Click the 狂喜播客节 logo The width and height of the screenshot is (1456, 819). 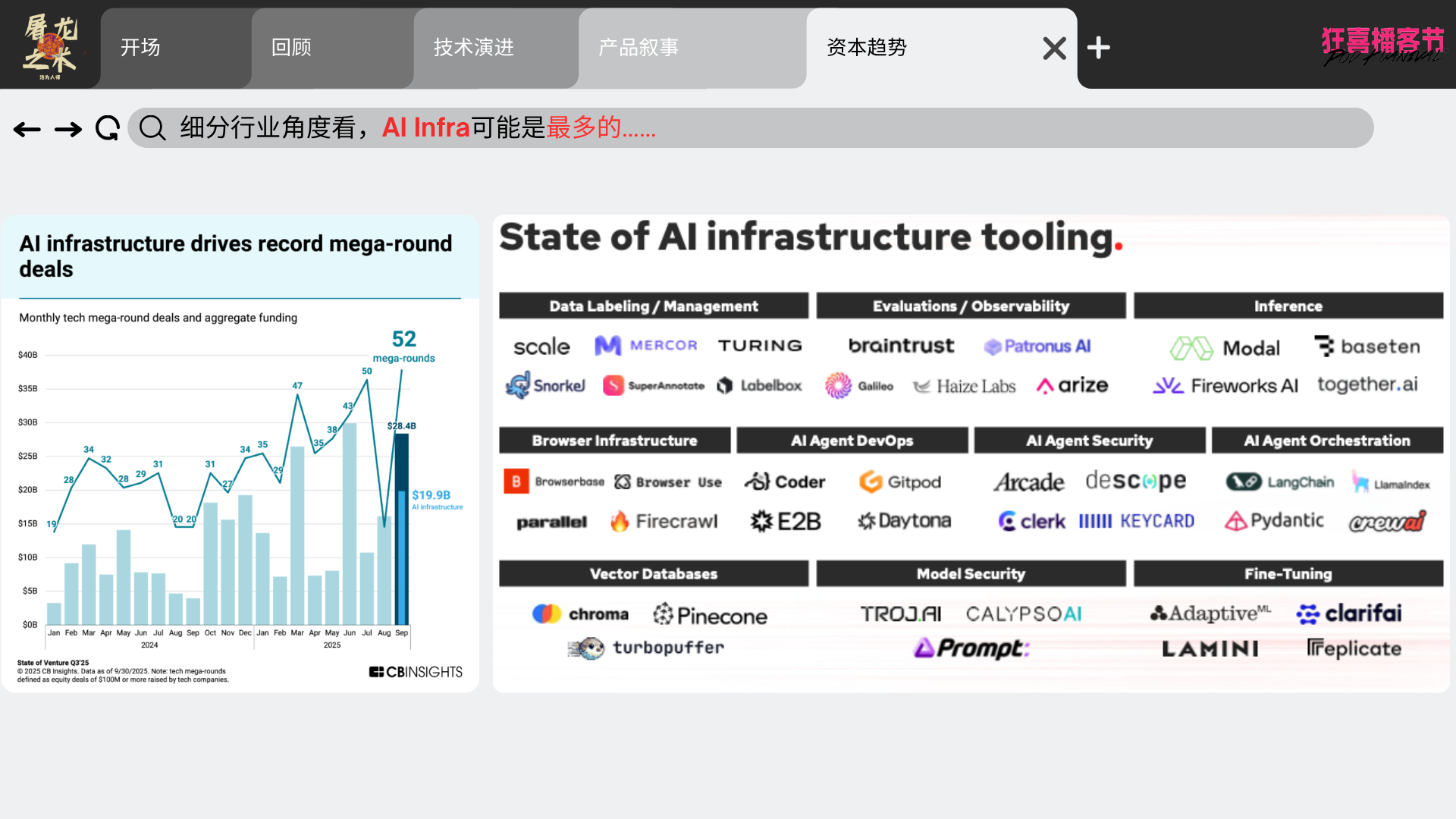coord(1382,45)
